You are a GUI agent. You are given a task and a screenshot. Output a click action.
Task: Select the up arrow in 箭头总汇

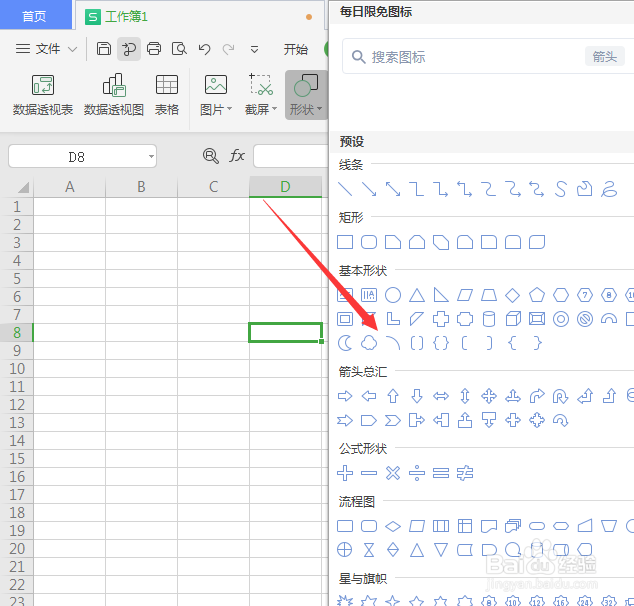coord(393,396)
